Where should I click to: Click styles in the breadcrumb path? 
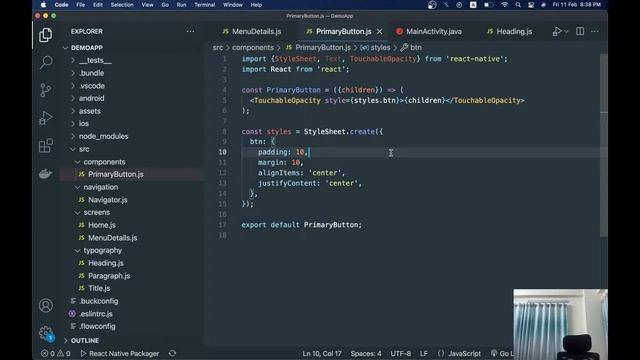pyautogui.click(x=380, y=48)
